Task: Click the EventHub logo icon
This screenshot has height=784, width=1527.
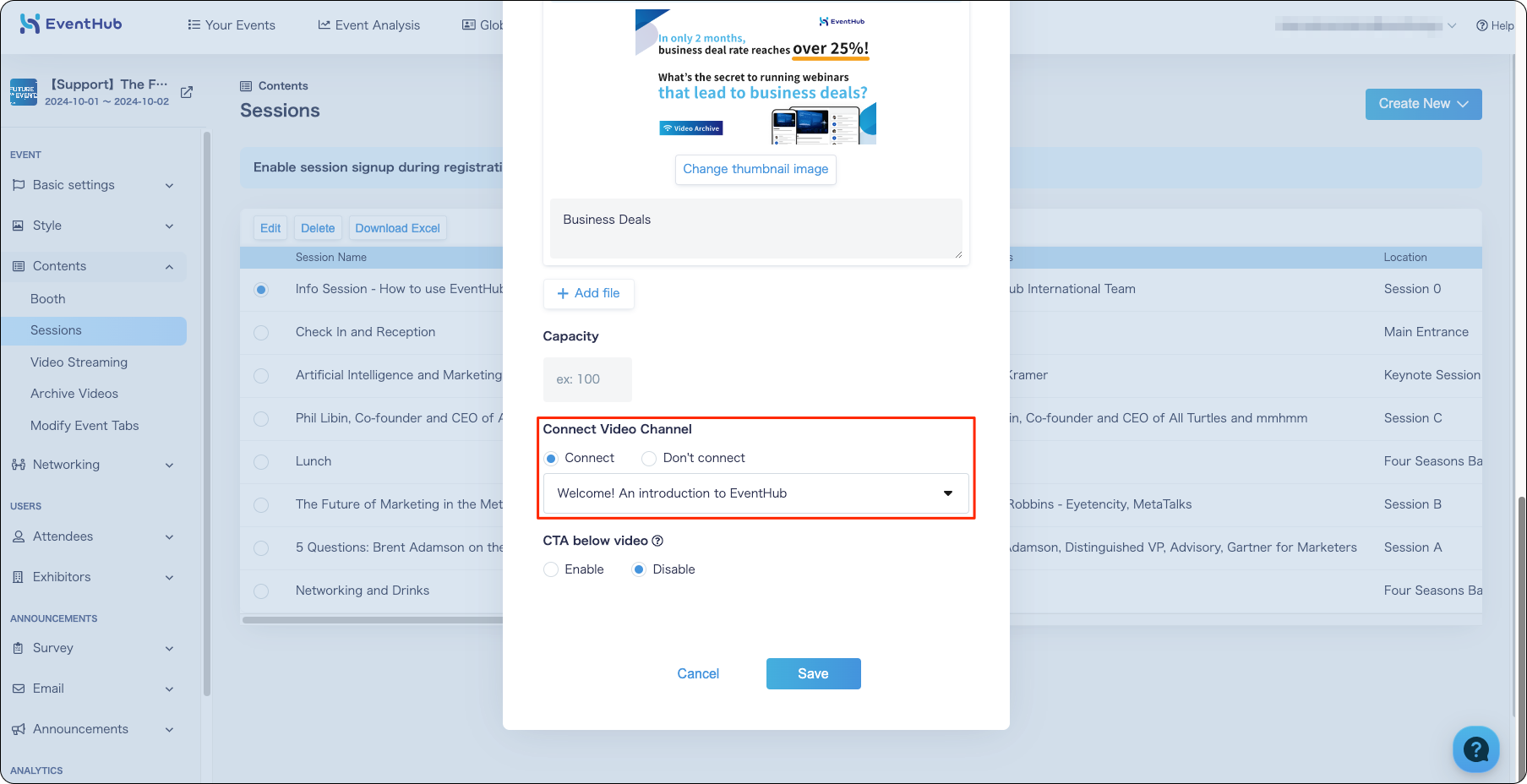Action: tap(30, 24)
